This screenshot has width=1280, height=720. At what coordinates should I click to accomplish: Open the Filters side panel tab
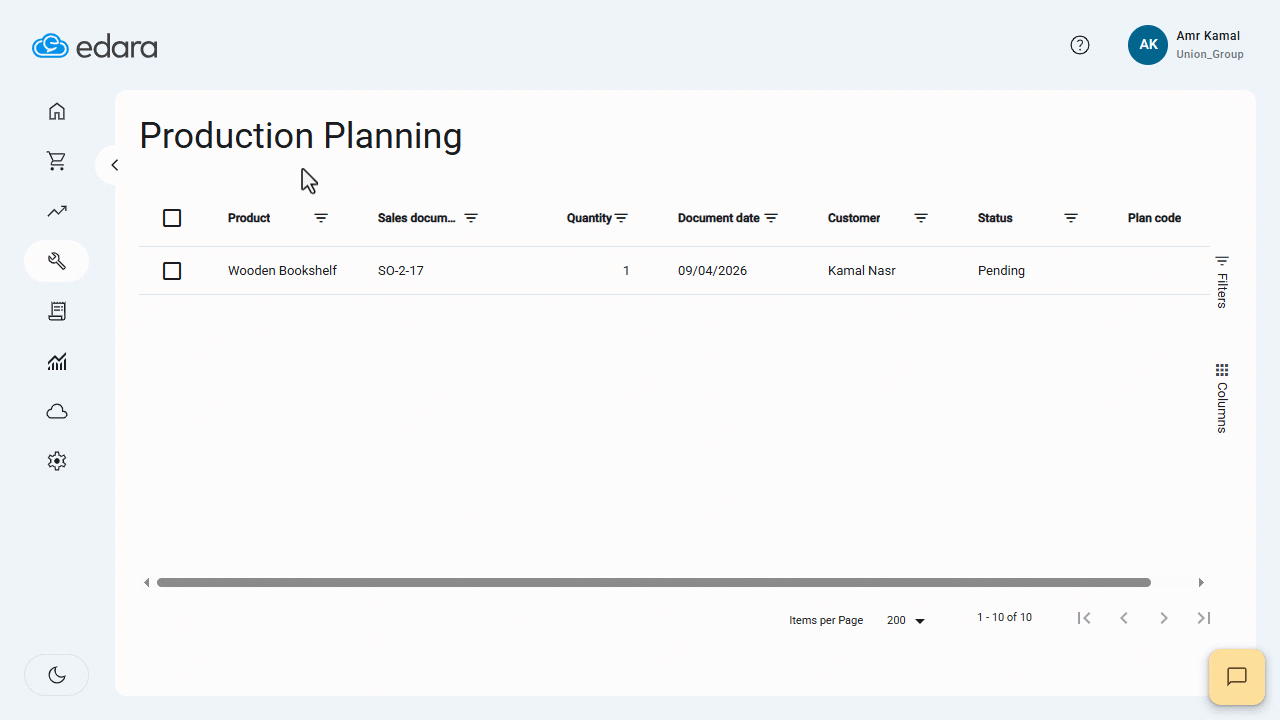pos(1222,281)
